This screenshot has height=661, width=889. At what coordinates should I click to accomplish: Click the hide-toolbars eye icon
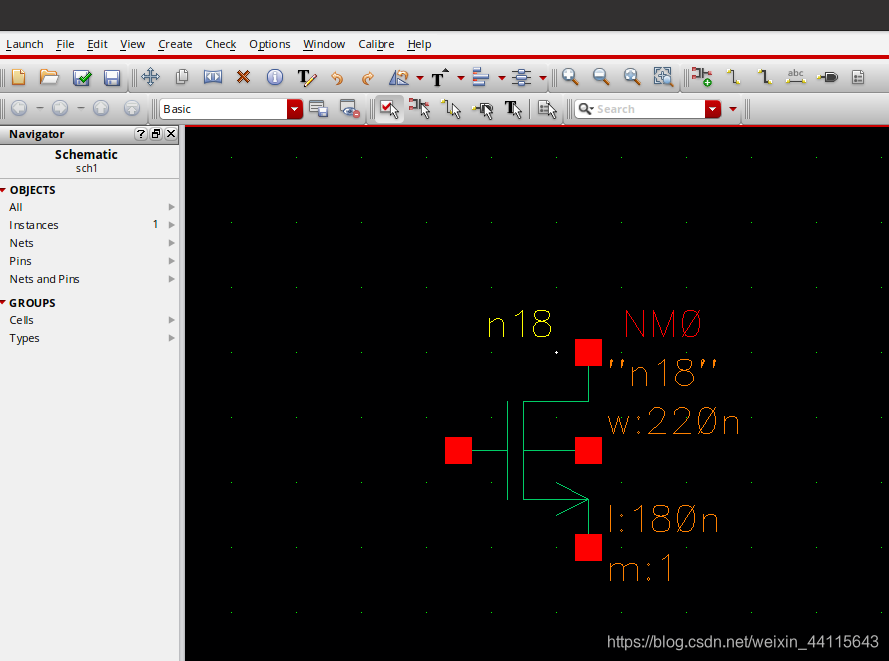click(x=349, y=109)
